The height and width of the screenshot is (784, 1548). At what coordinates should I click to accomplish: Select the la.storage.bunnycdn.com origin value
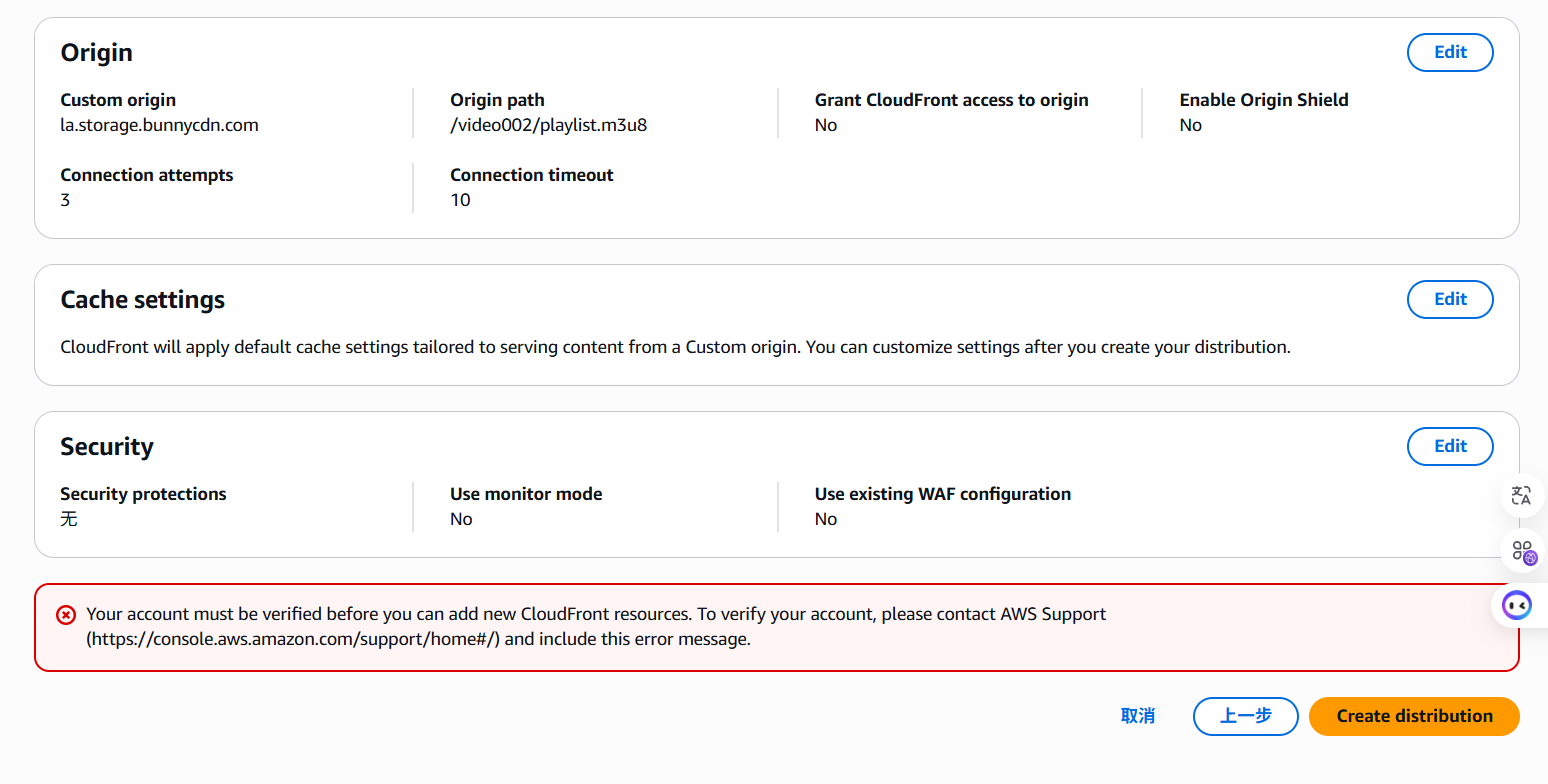(x=160, y=125)
